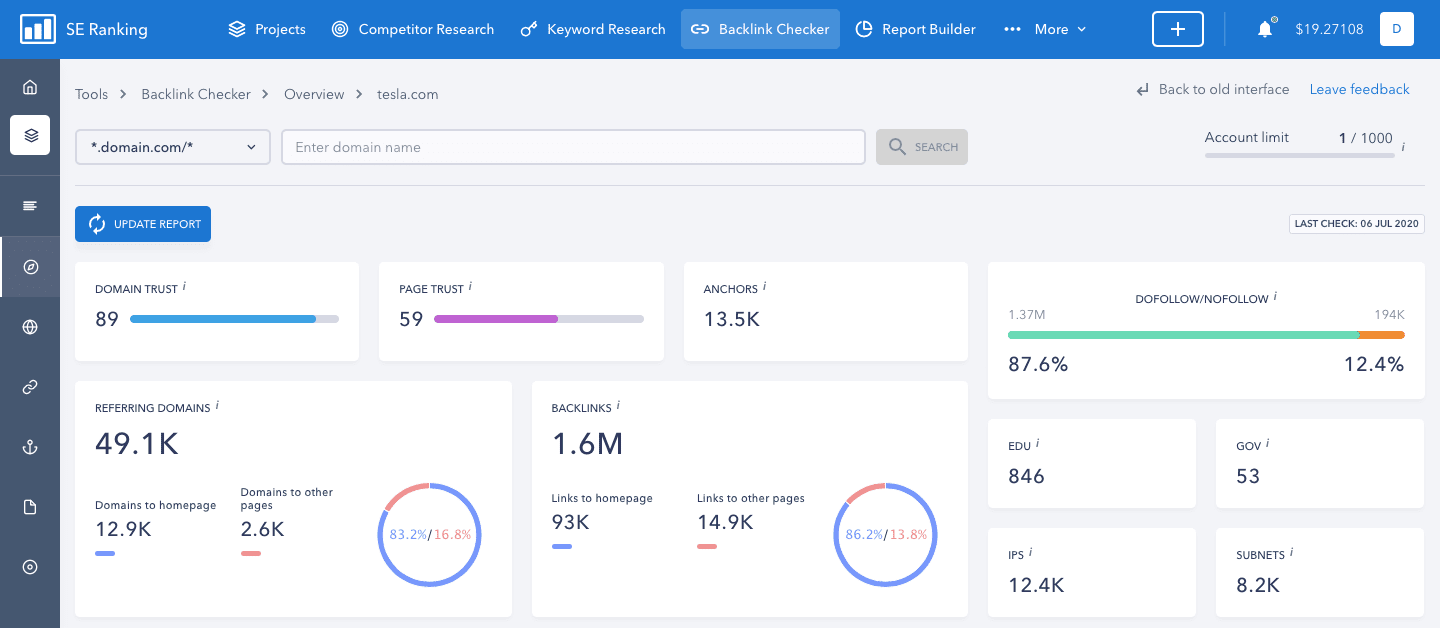
Task: Click the Search button
Action: [x=922, y=147]
